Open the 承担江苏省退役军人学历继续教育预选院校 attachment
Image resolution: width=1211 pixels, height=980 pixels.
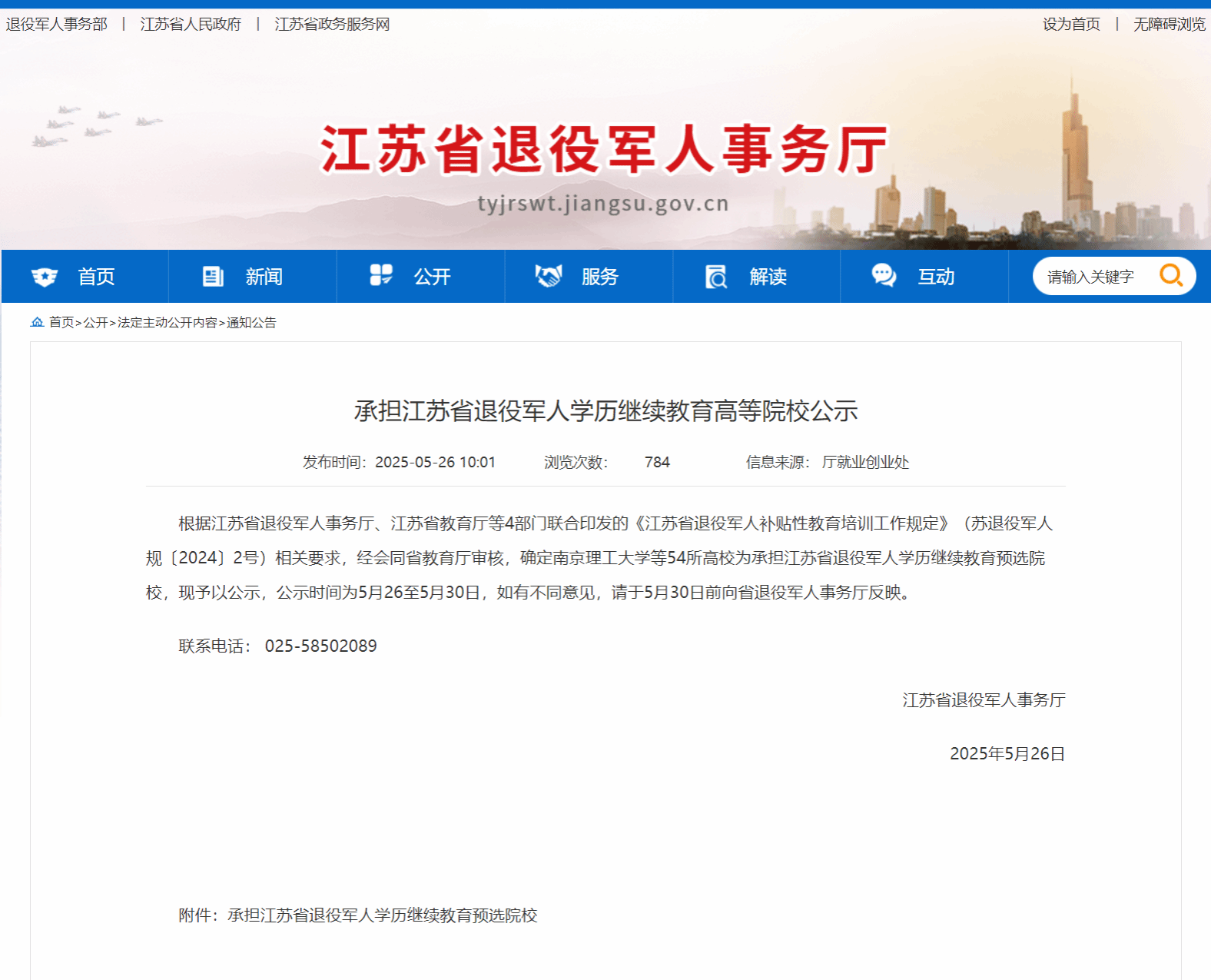coord(382,915)
